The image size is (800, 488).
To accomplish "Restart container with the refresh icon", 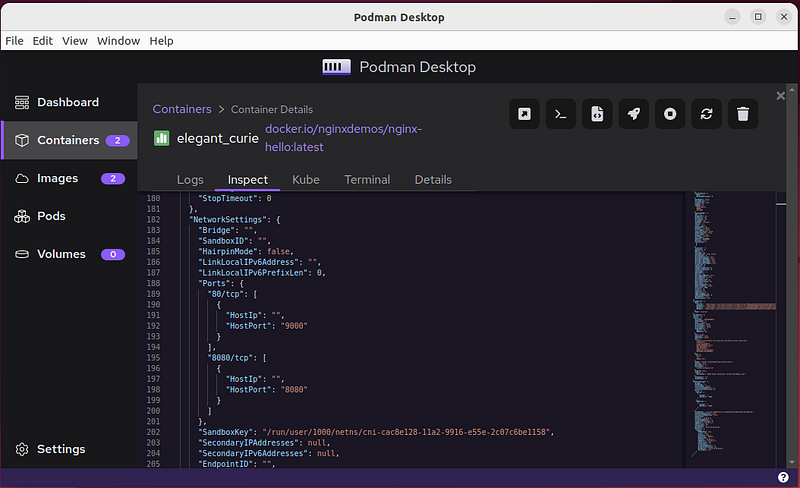I will (x=706, y=114).
